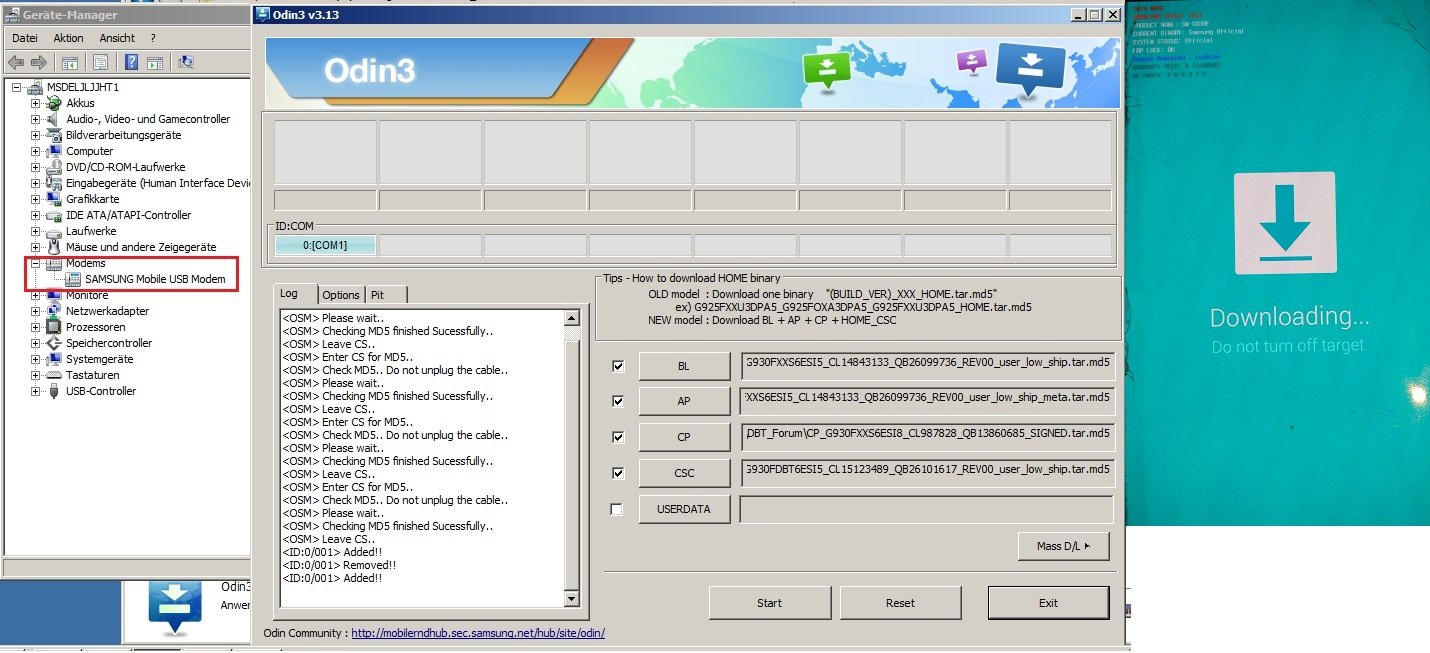Screen dimensions: 1430x653
Task: Open the Mass D/L dropdown button
Action: 1064,546
